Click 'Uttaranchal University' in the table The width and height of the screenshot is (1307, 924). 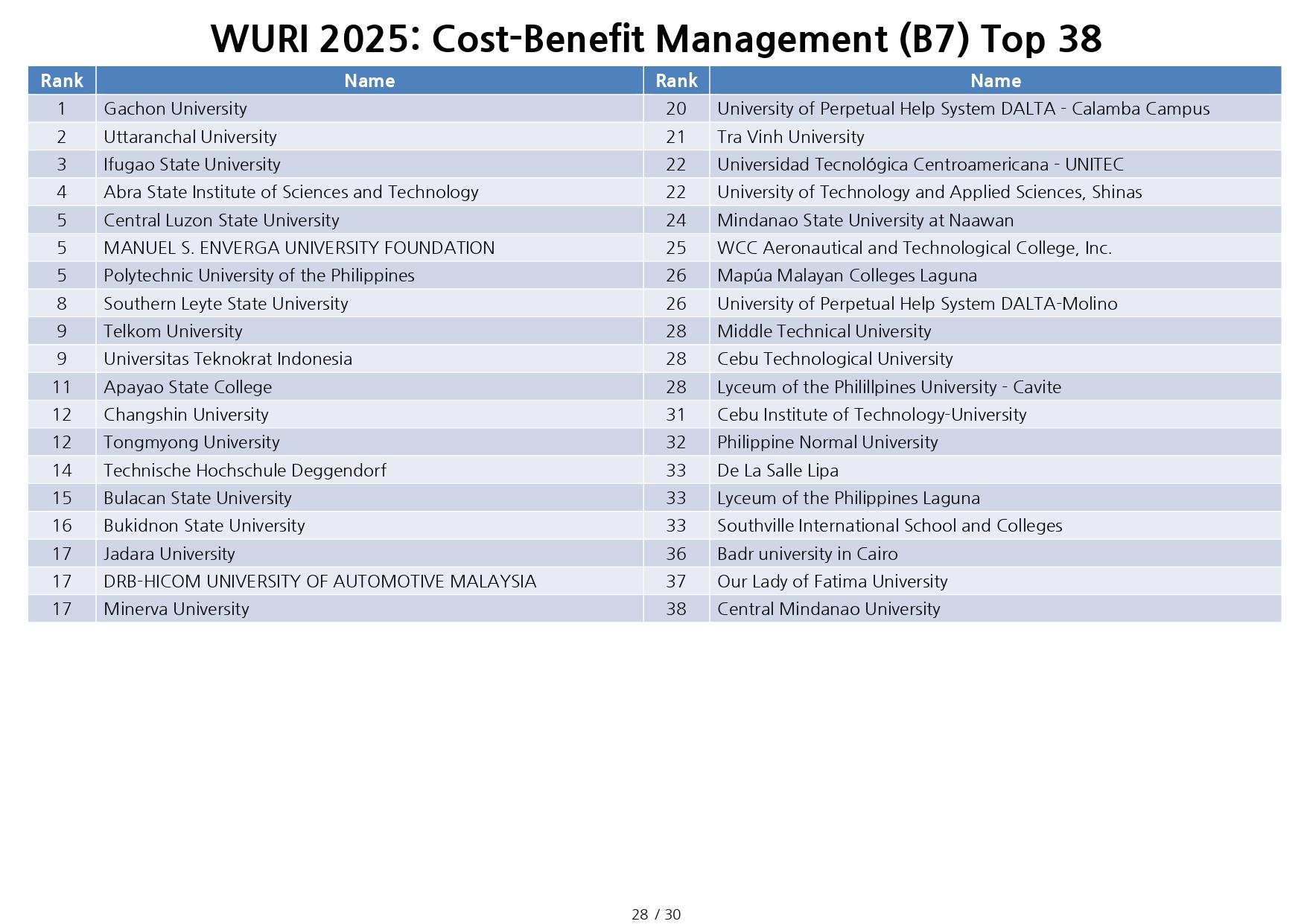click(190, 137)
